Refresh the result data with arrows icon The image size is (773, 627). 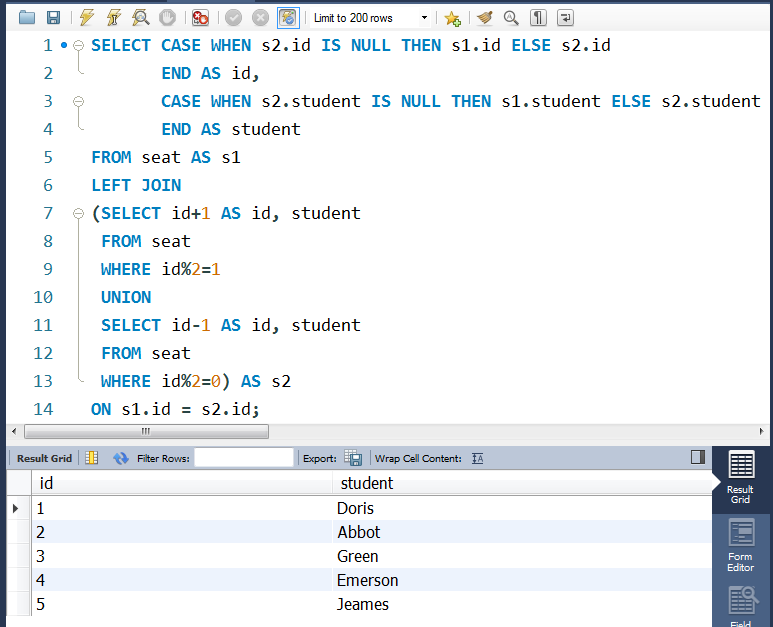pyautogui.click(x=121, y=458)
